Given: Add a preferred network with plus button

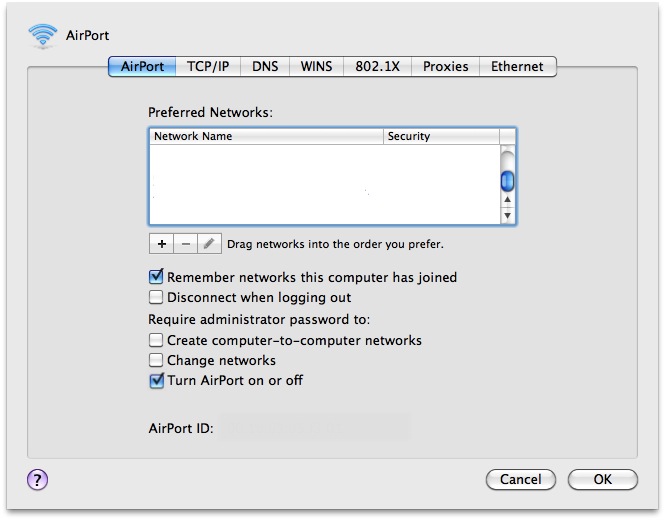Looking at the screenshot, I should (161, 244).
